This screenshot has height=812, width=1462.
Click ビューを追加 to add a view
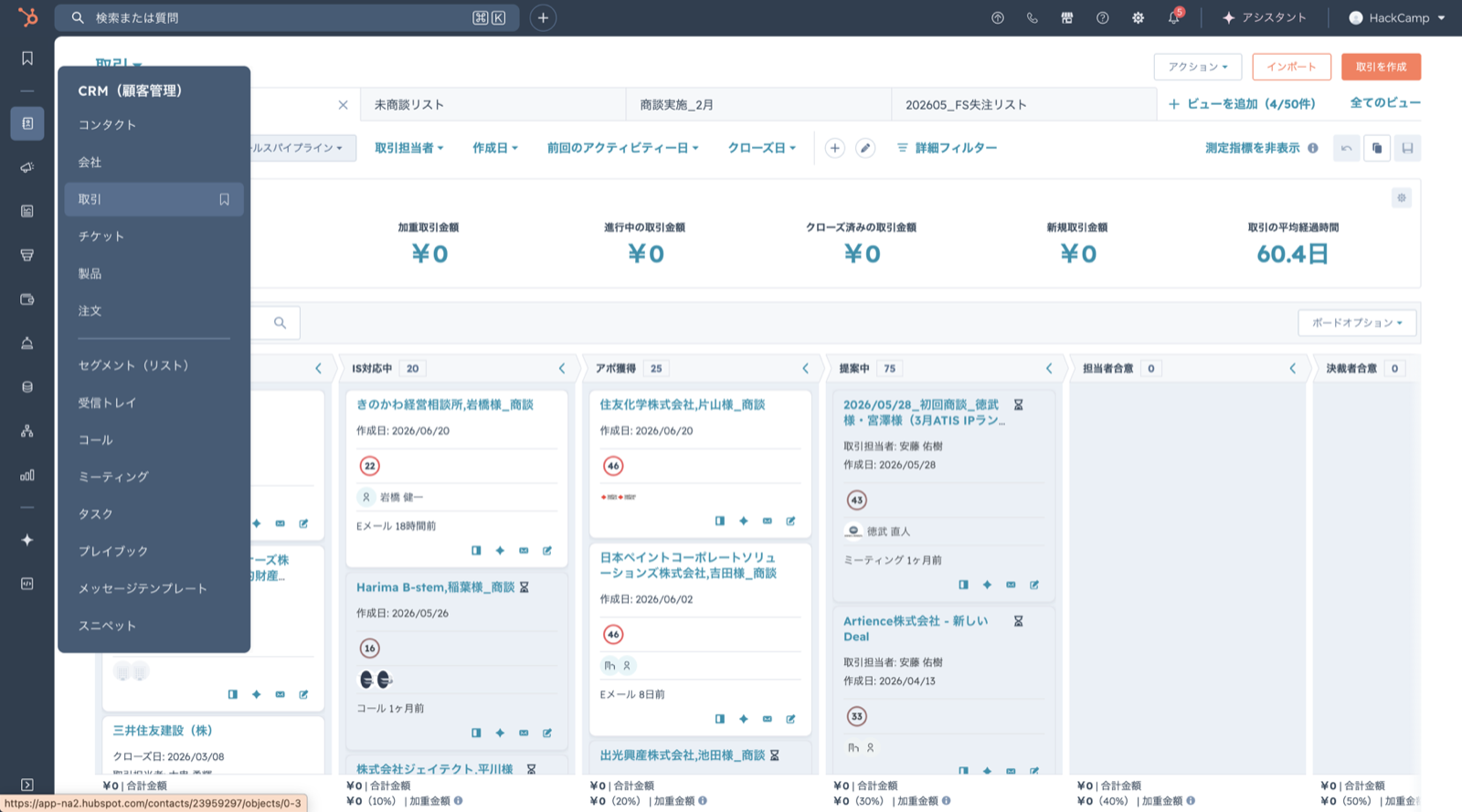tap(1242, 104)
